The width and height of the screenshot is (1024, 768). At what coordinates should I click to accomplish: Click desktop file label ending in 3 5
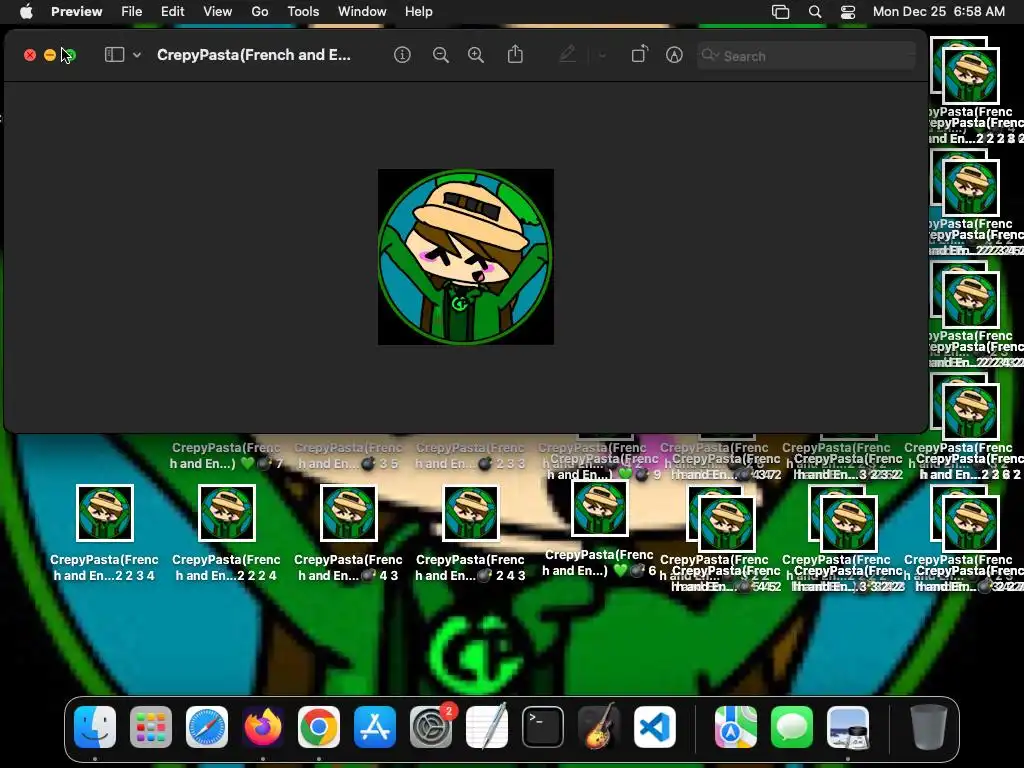click(348, 456)
